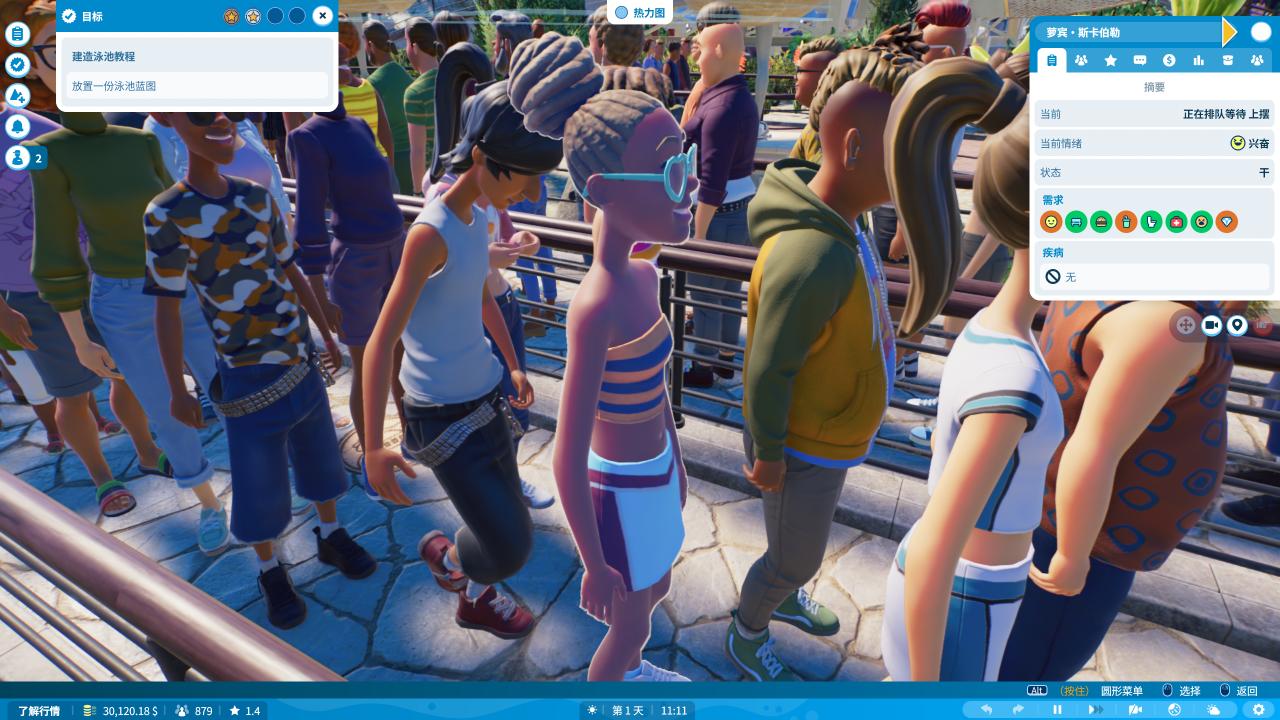Open the weather sun-cloud icon
The height and width of the screenshot is (720, 1280).
point(1213,710)
